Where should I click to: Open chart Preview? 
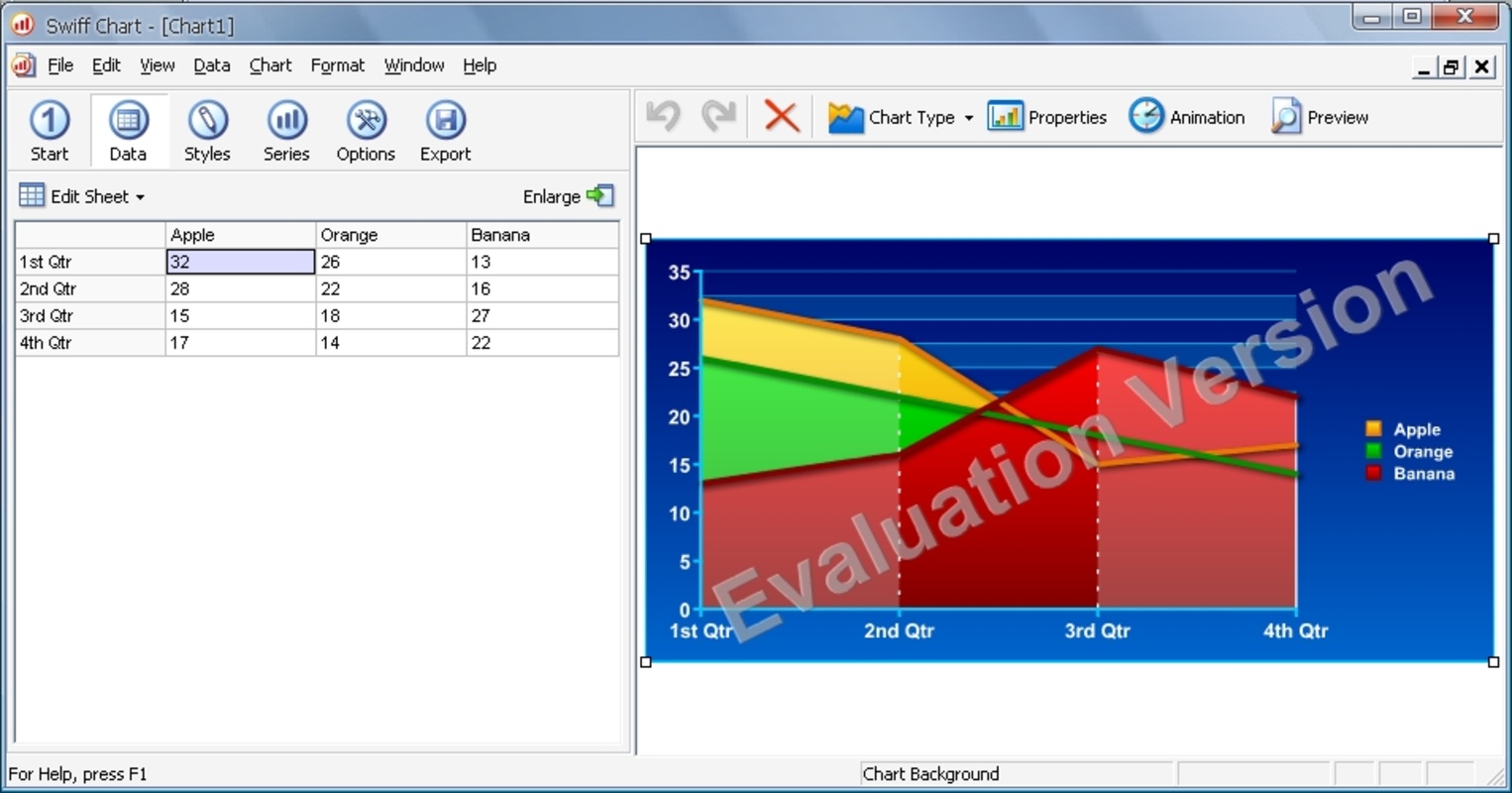pyautogui.click(x=1320, y=117)
